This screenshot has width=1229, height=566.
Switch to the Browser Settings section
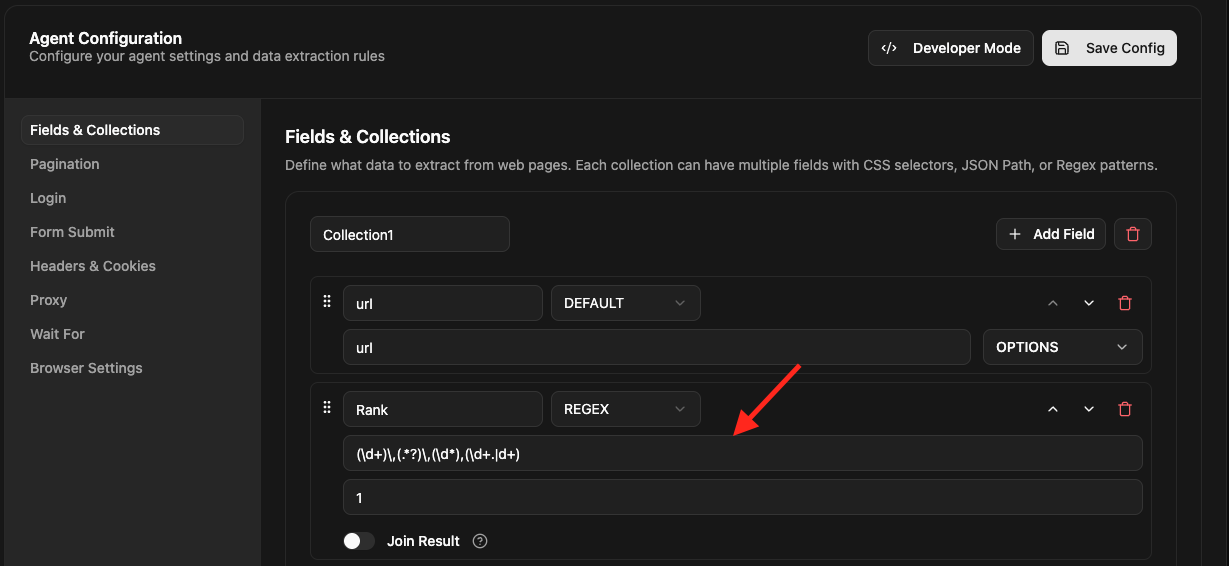pyautogui.click(x=86, y=368)
